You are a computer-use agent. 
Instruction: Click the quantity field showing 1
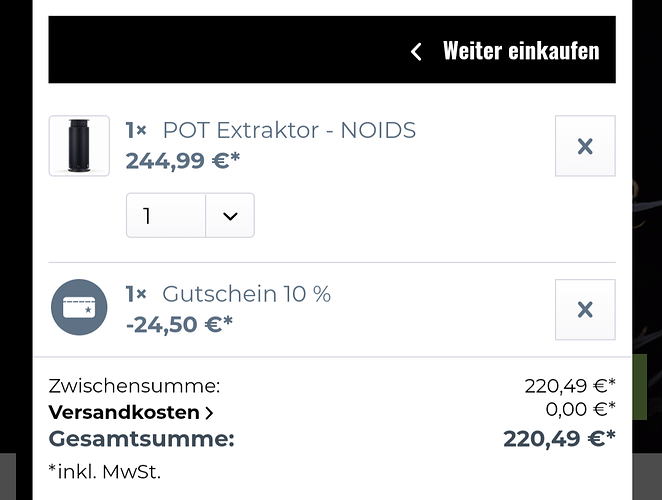coord(166,216)
